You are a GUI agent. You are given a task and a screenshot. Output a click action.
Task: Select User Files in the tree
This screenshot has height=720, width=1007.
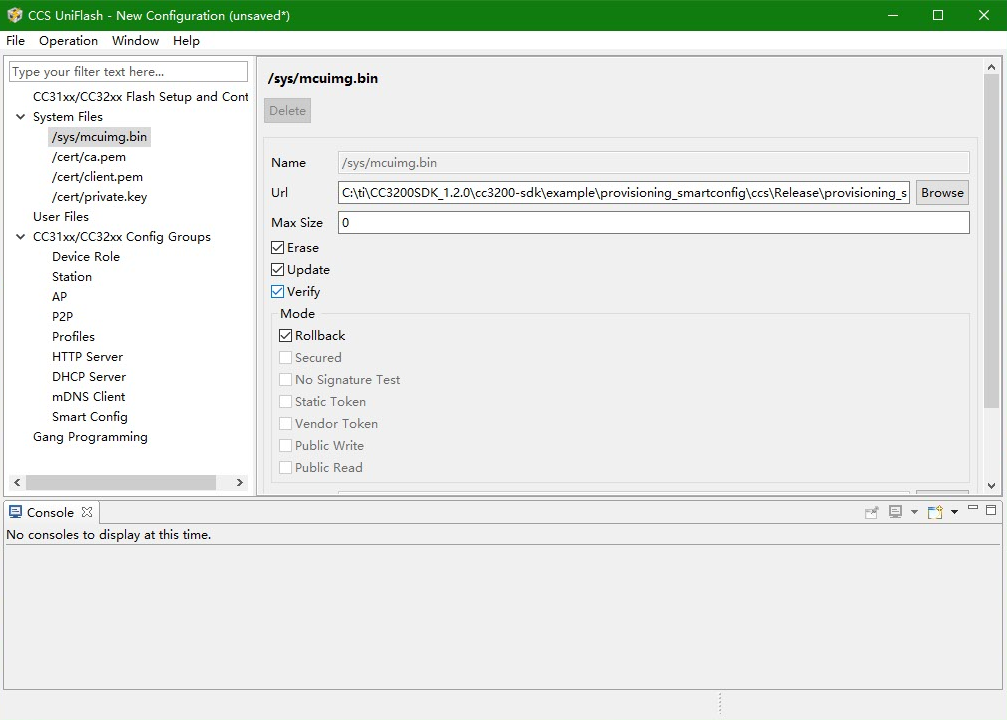[x=61, y=216]
